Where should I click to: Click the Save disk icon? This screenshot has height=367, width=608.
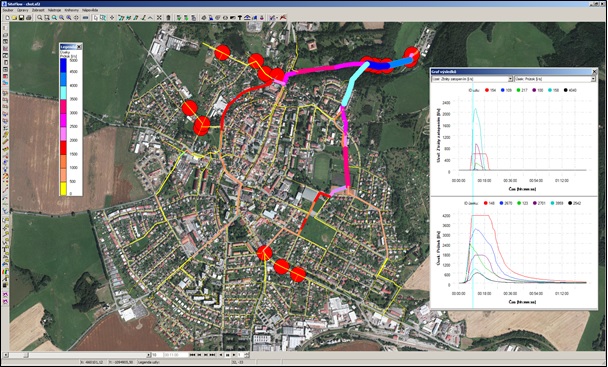[x=21, y=17]
